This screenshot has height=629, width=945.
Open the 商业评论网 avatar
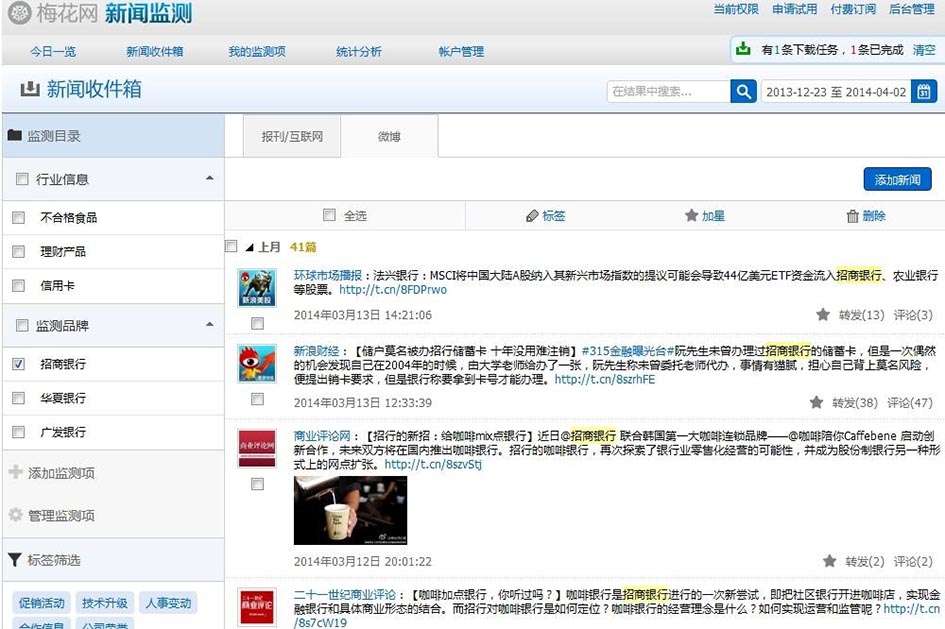[x=257, y=448]
